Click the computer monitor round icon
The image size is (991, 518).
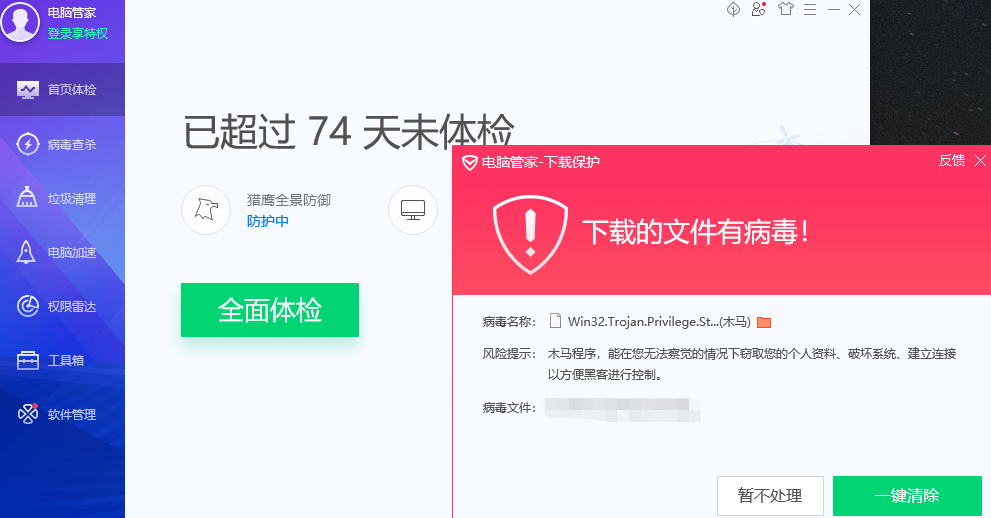[413, 210]
